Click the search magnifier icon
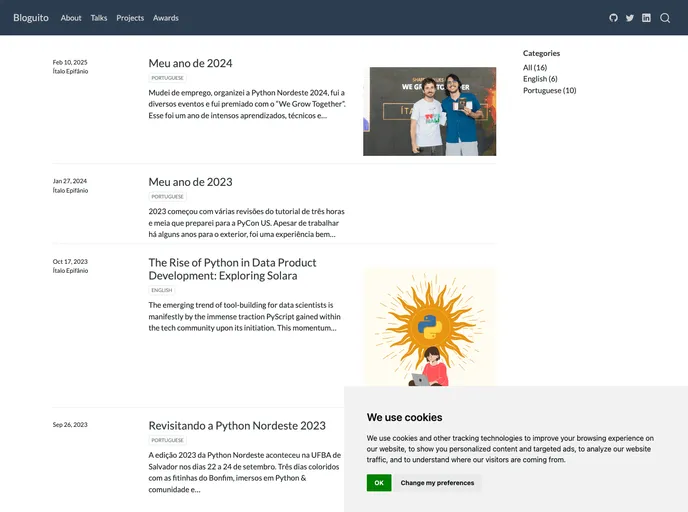Viewport: 688px width, 512px height. (x=665, y=18)
